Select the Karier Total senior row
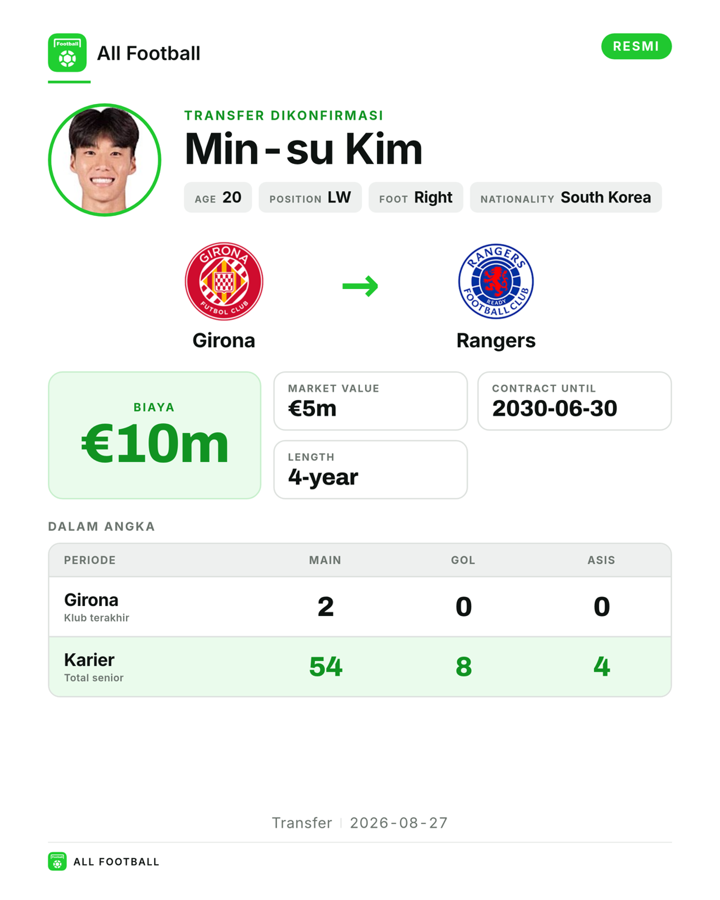This screenshot has height=900, width=720. [360, 666]
